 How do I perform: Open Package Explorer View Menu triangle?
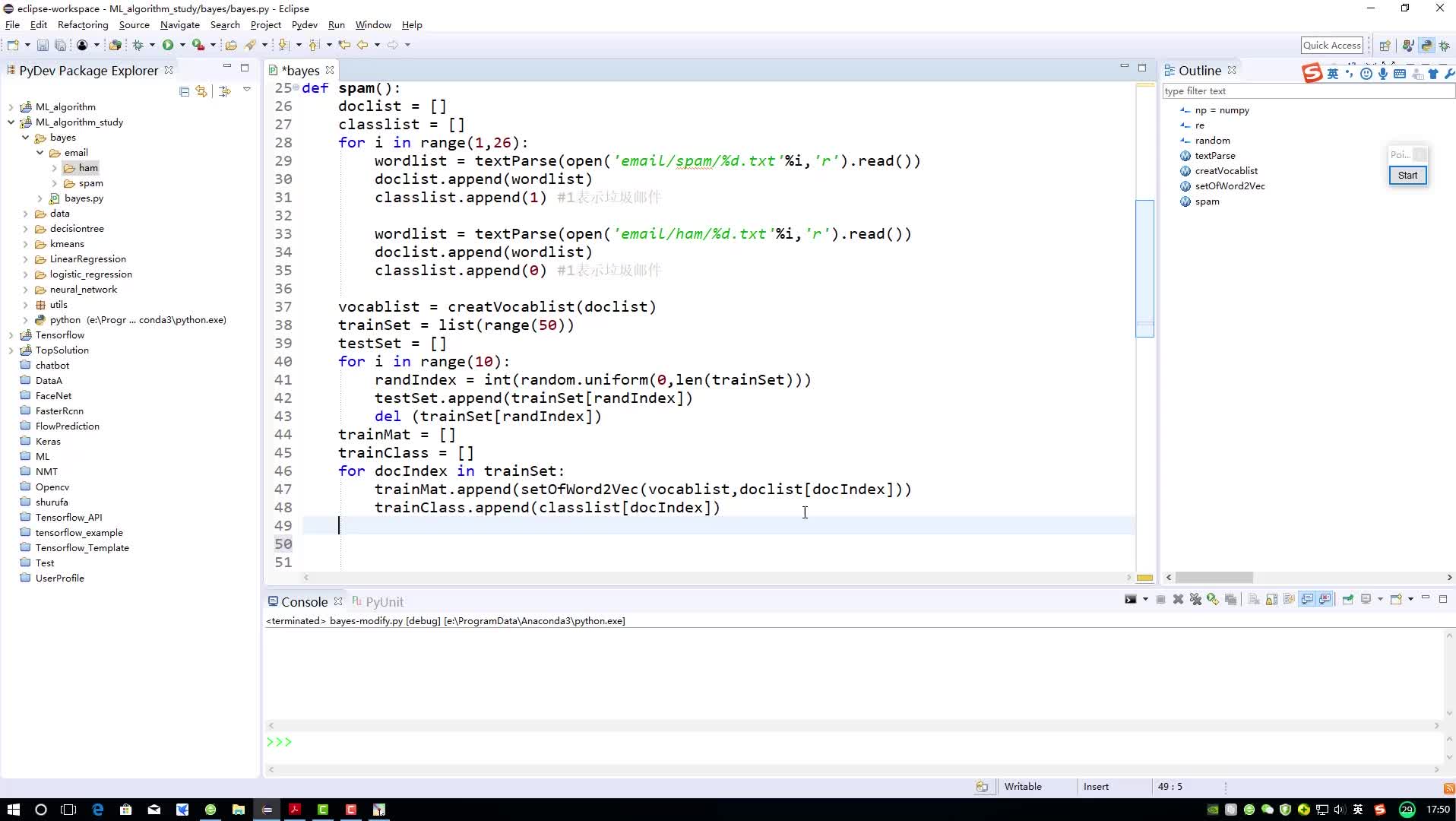point(247,90)
